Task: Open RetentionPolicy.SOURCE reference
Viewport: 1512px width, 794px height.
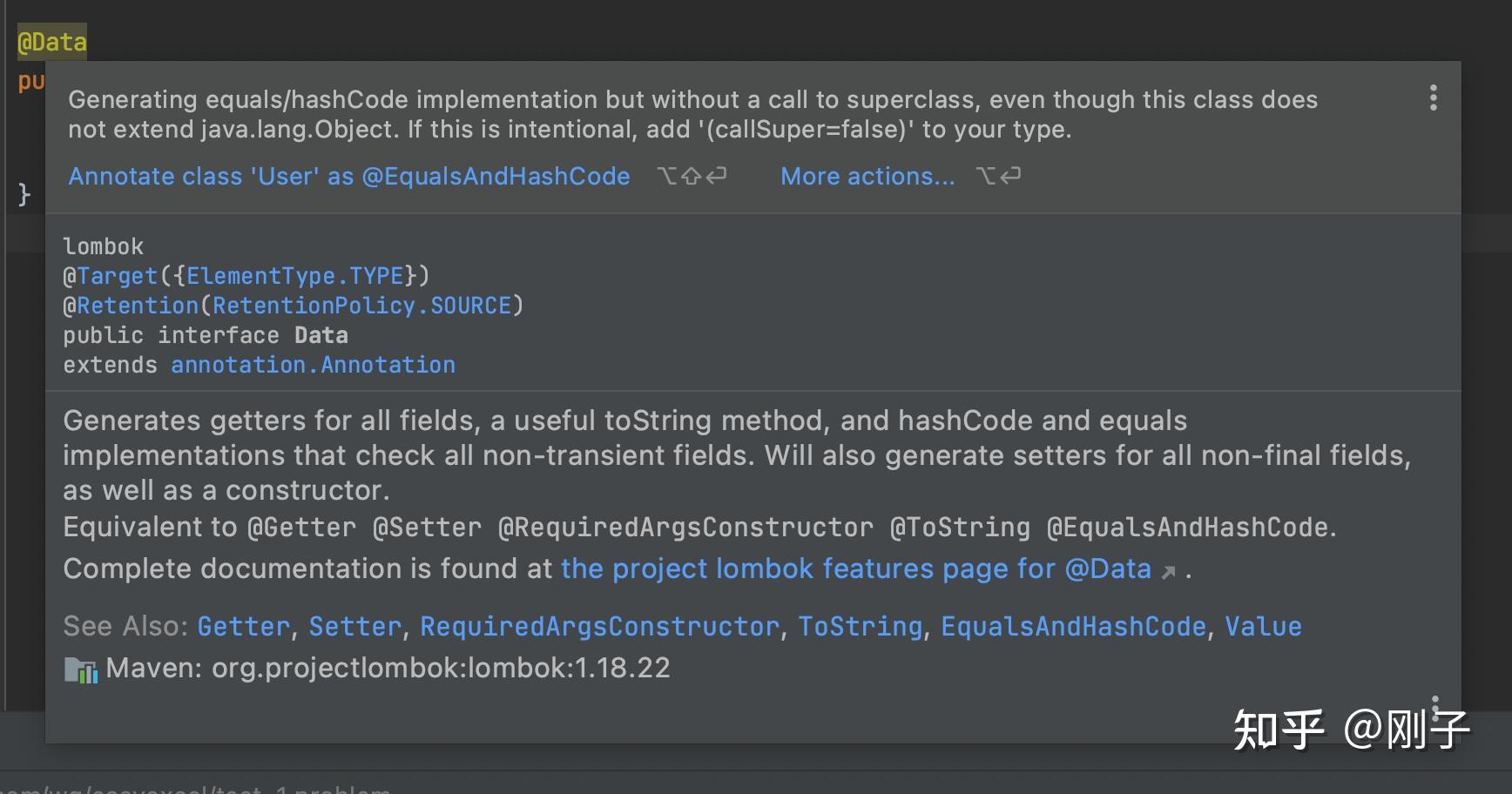Action: pos(362,306)
